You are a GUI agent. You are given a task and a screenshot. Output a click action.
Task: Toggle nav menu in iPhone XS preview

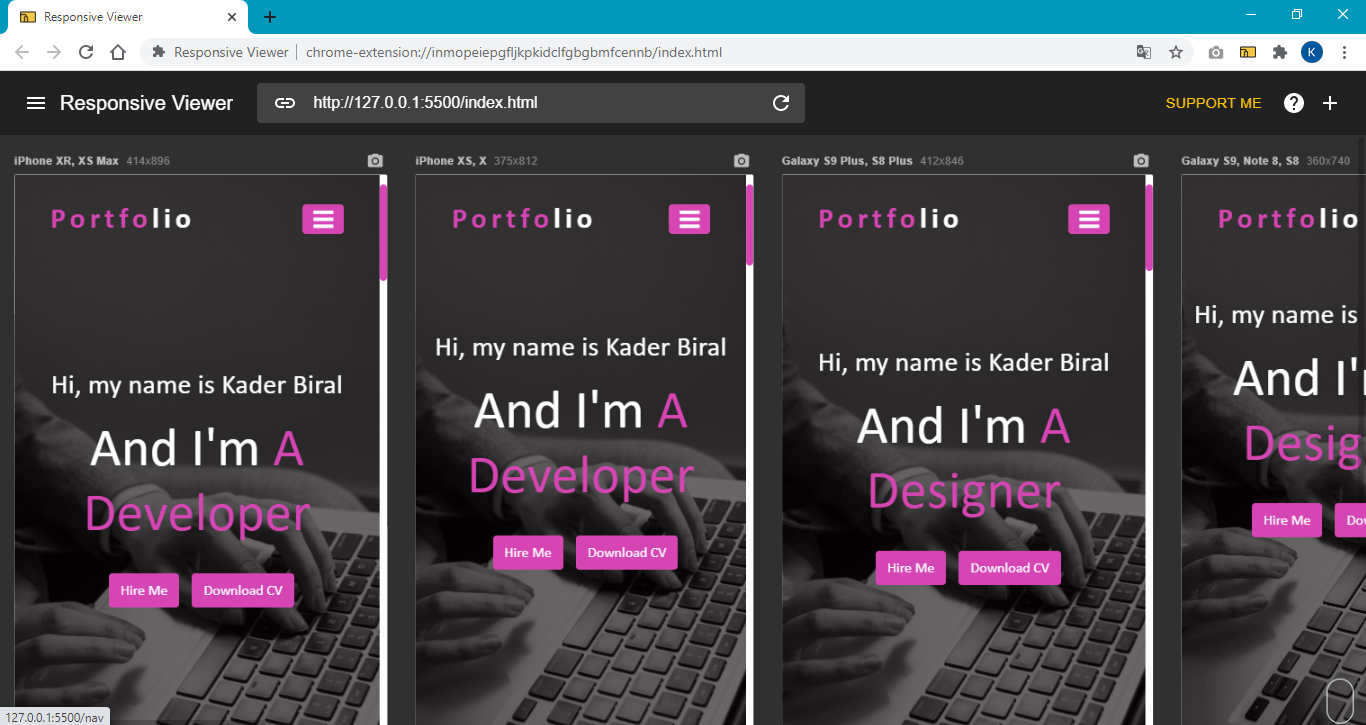click(689, 219)
